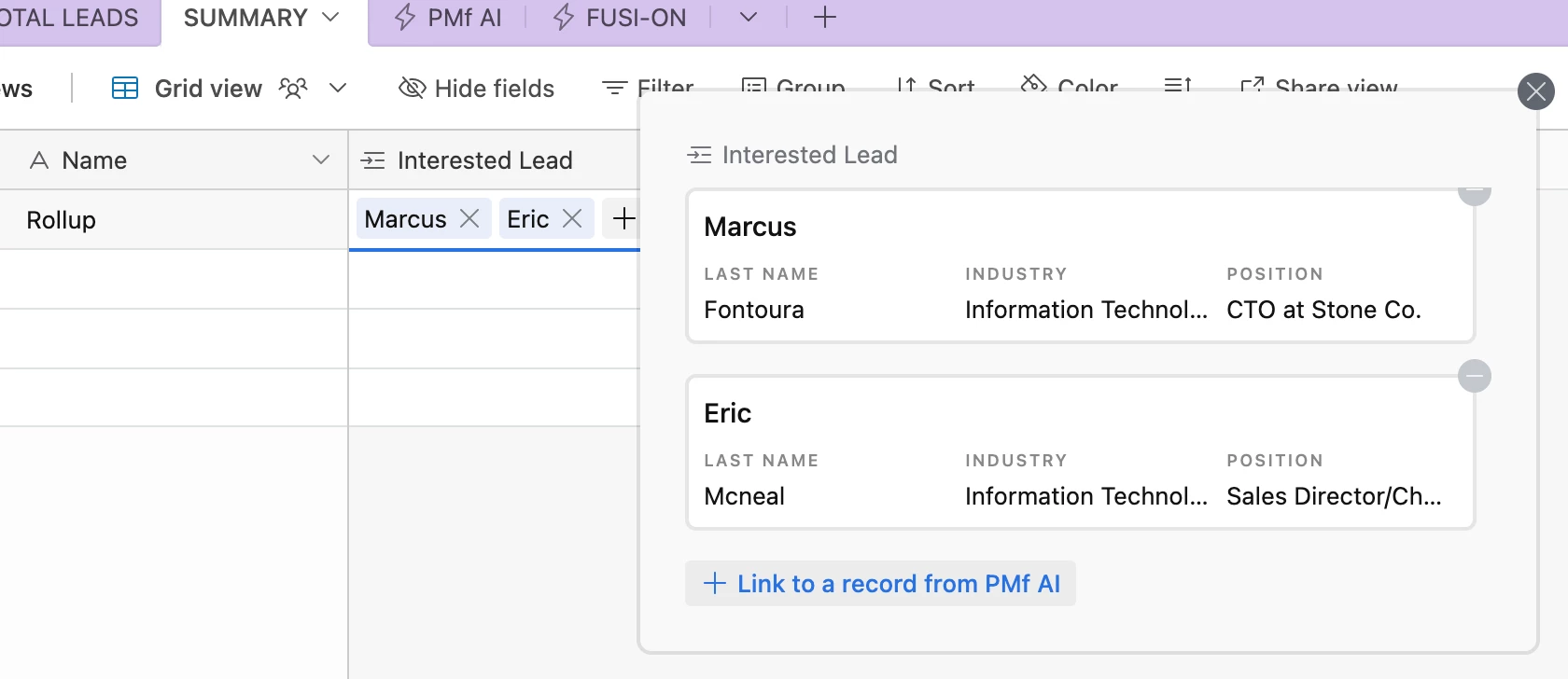Remove Eric chip from Interested Lead cell

[x=572, y=219]
